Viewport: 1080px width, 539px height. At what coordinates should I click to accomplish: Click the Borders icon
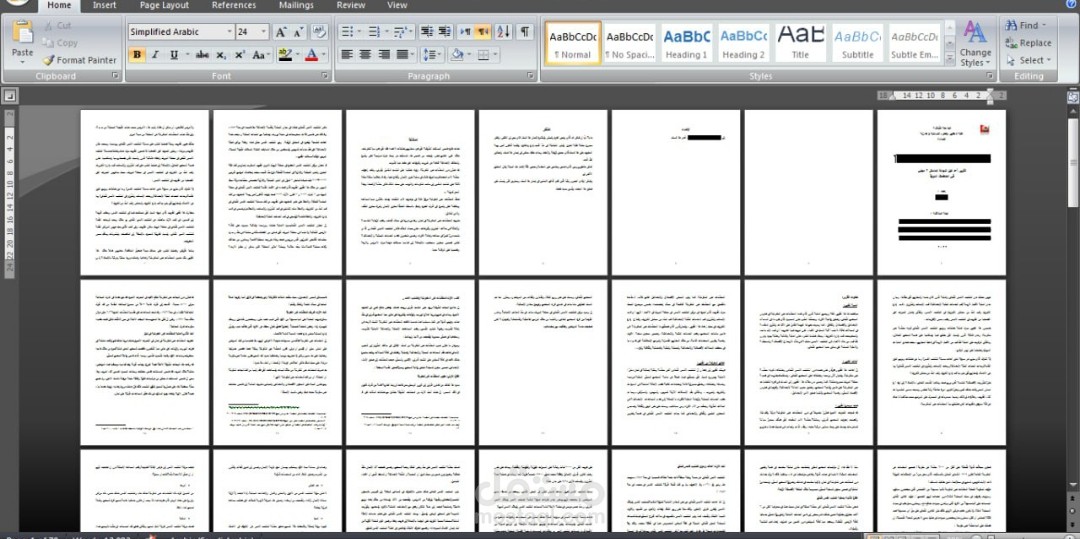[484, 54]
